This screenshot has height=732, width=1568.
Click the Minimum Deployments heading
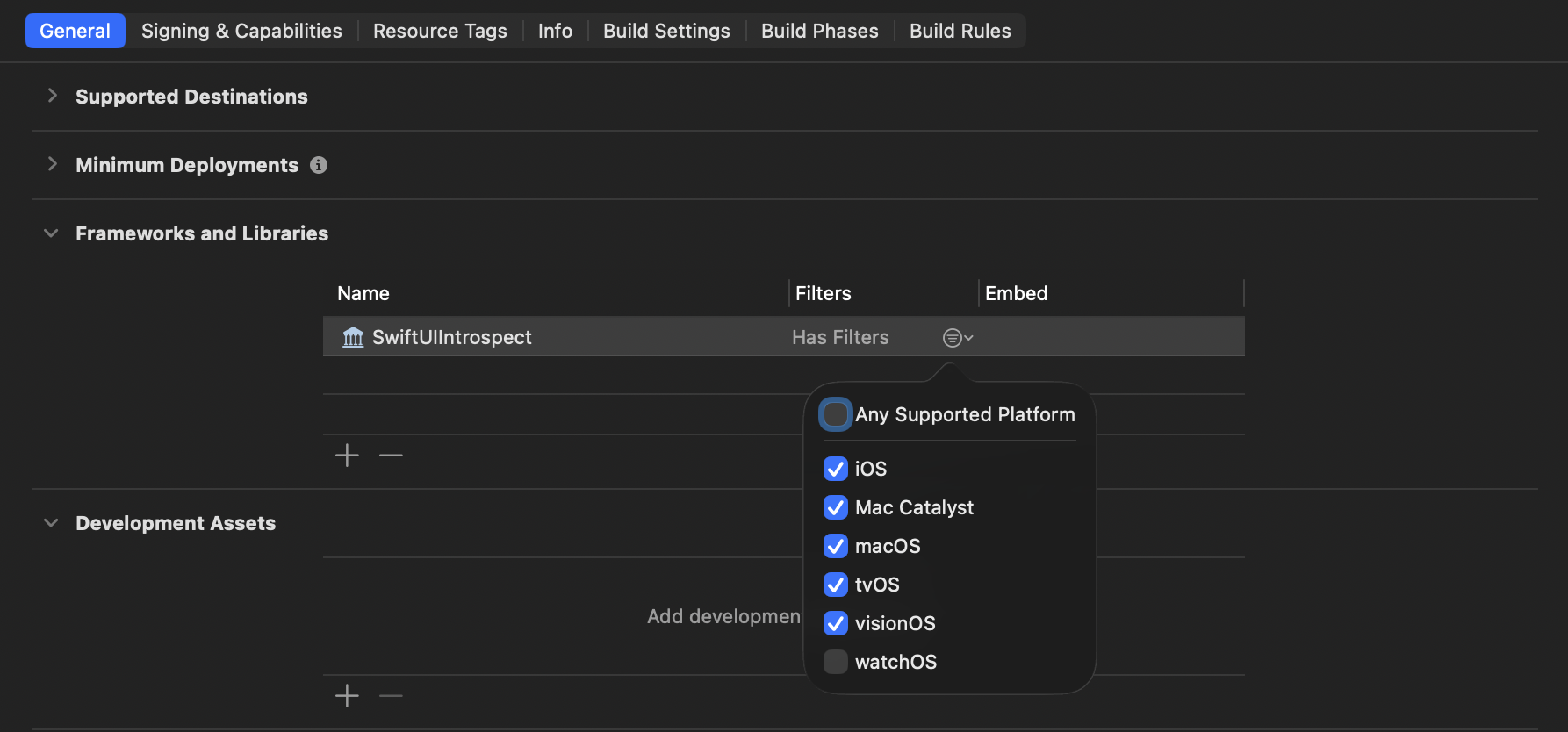tap(187, 165)
